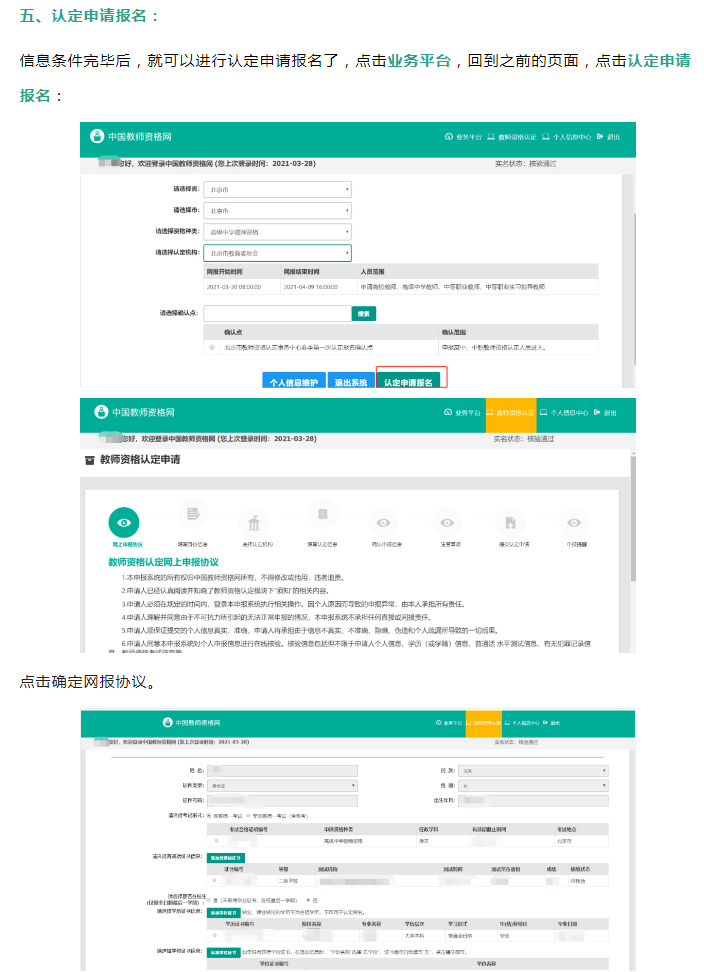Click the 选择认定机构 building step icon
The image size is (704, 972).
(x=254, y=524)
